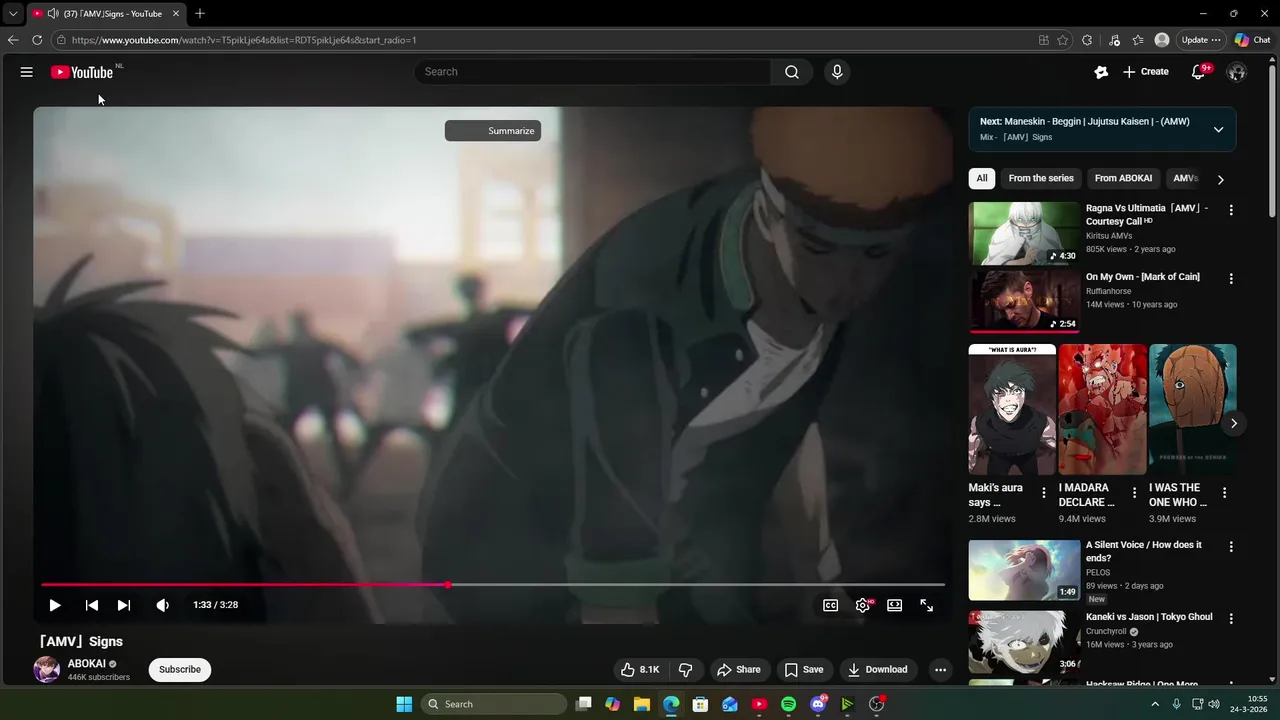
Task: Open player settings gear
Action: pos(863,605)
